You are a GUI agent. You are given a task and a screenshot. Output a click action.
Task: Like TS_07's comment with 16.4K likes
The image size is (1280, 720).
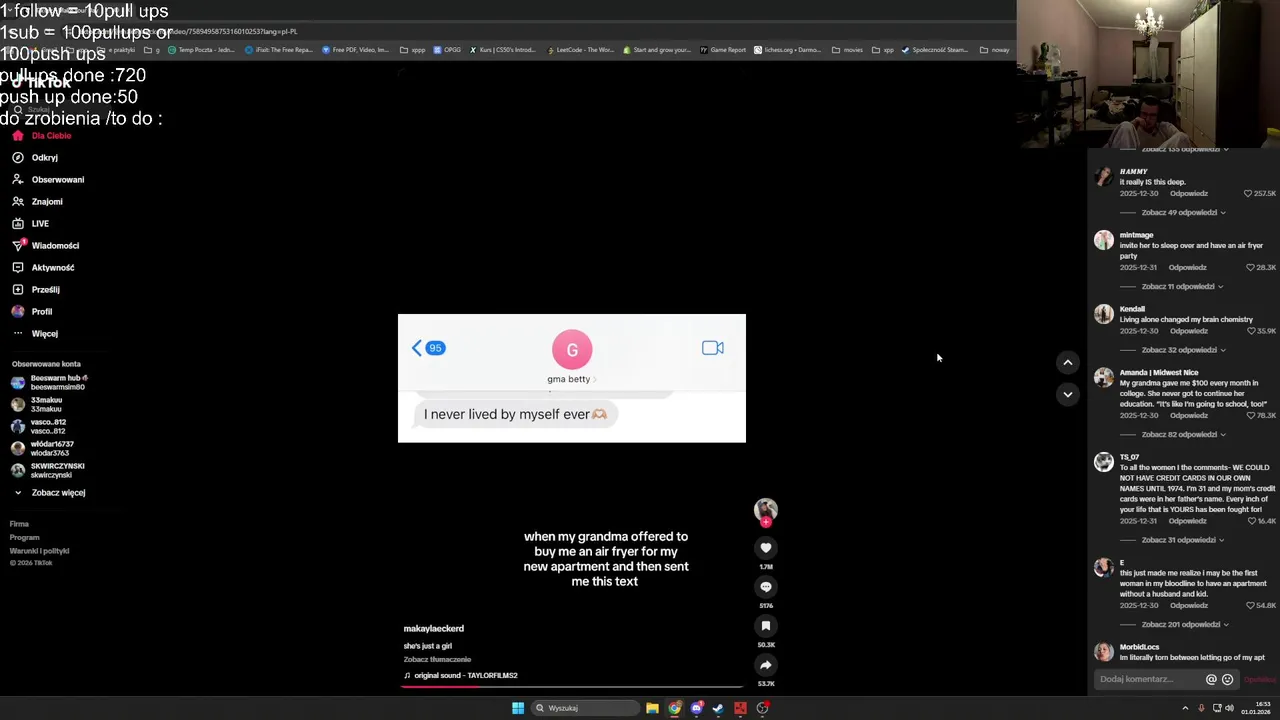coord(1250,521)
